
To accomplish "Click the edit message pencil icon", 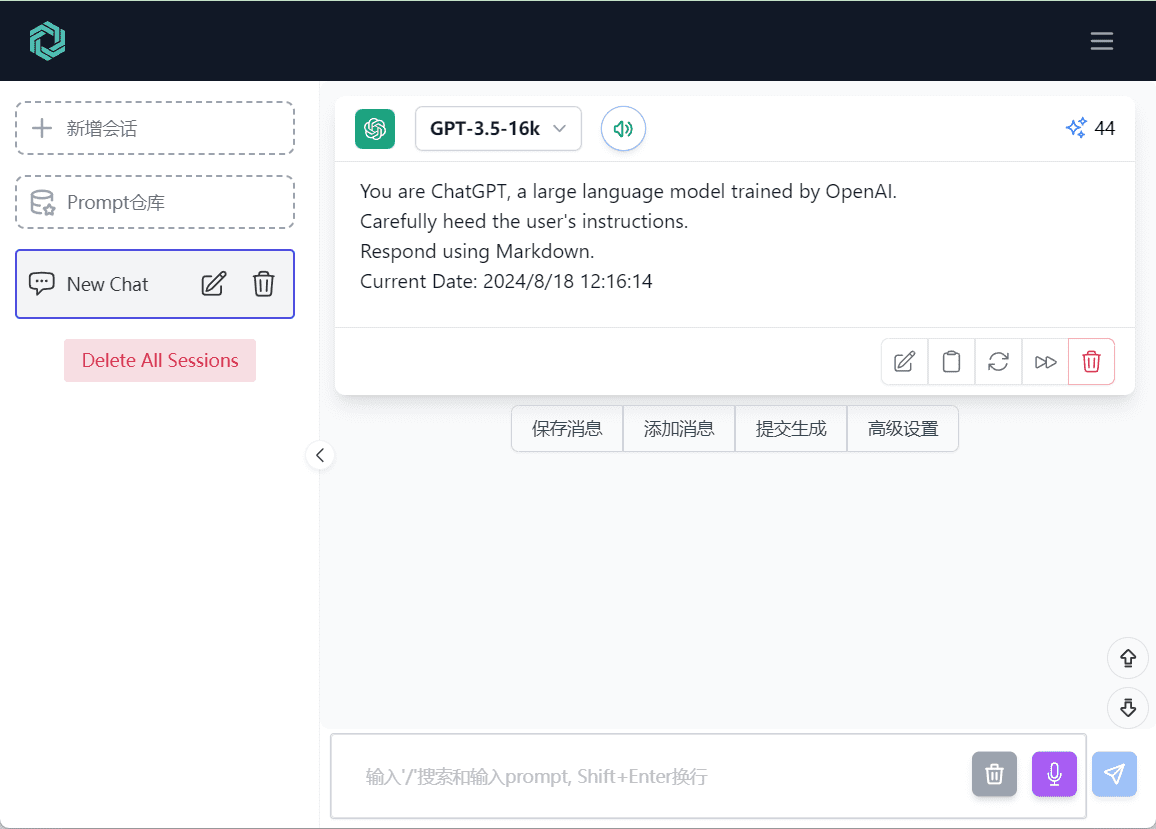I will [x=904, y=362].
